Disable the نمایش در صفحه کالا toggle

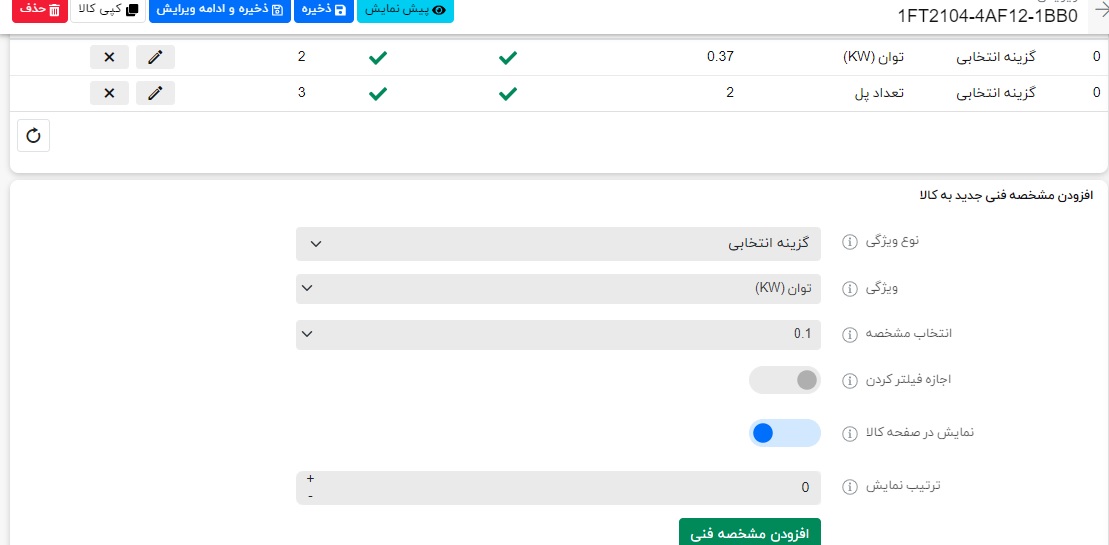coord(785,433)
